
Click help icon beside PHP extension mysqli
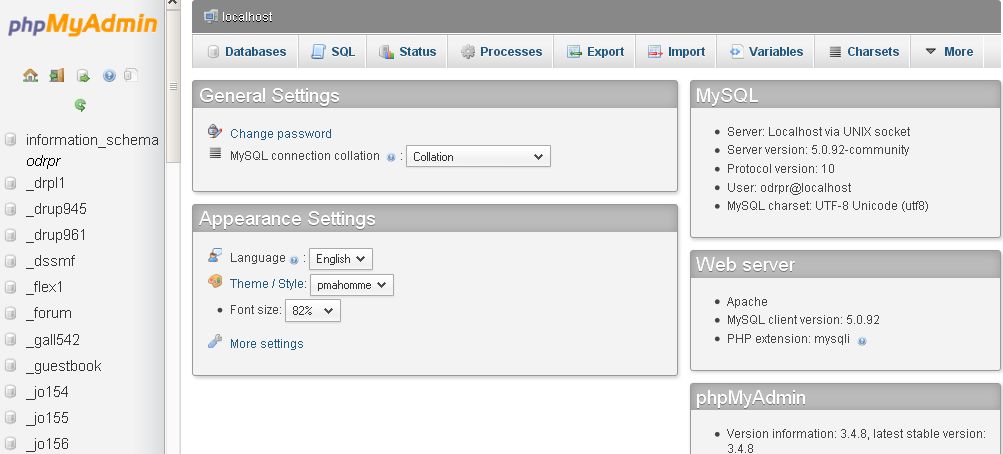pyautogui.click(x=862, y=341)
